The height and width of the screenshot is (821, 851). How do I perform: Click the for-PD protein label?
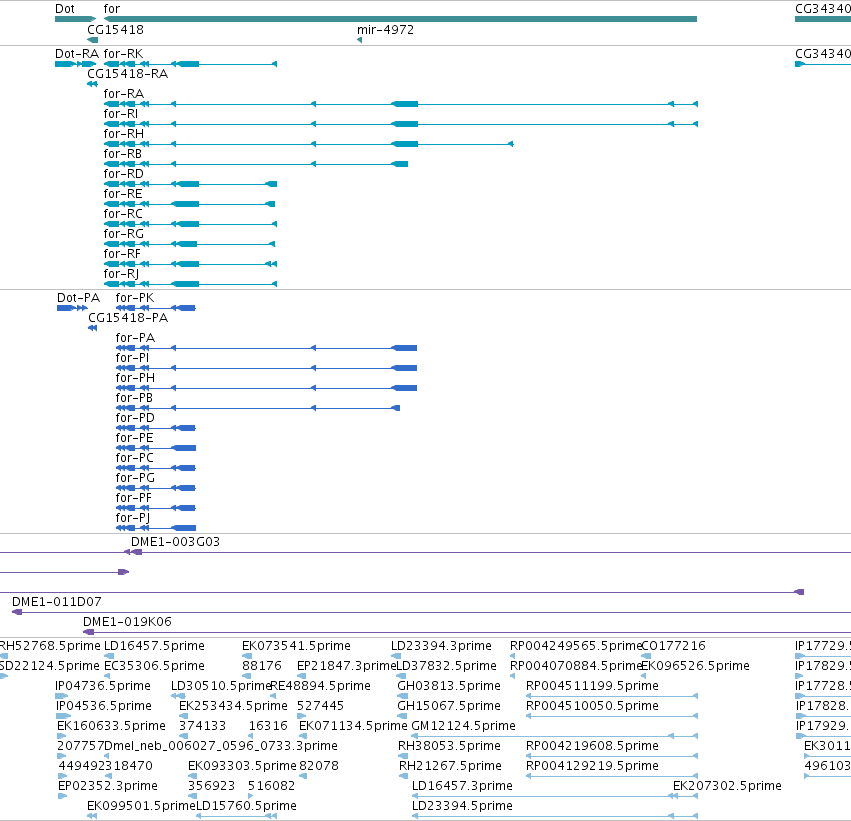[x=135, y=418]
